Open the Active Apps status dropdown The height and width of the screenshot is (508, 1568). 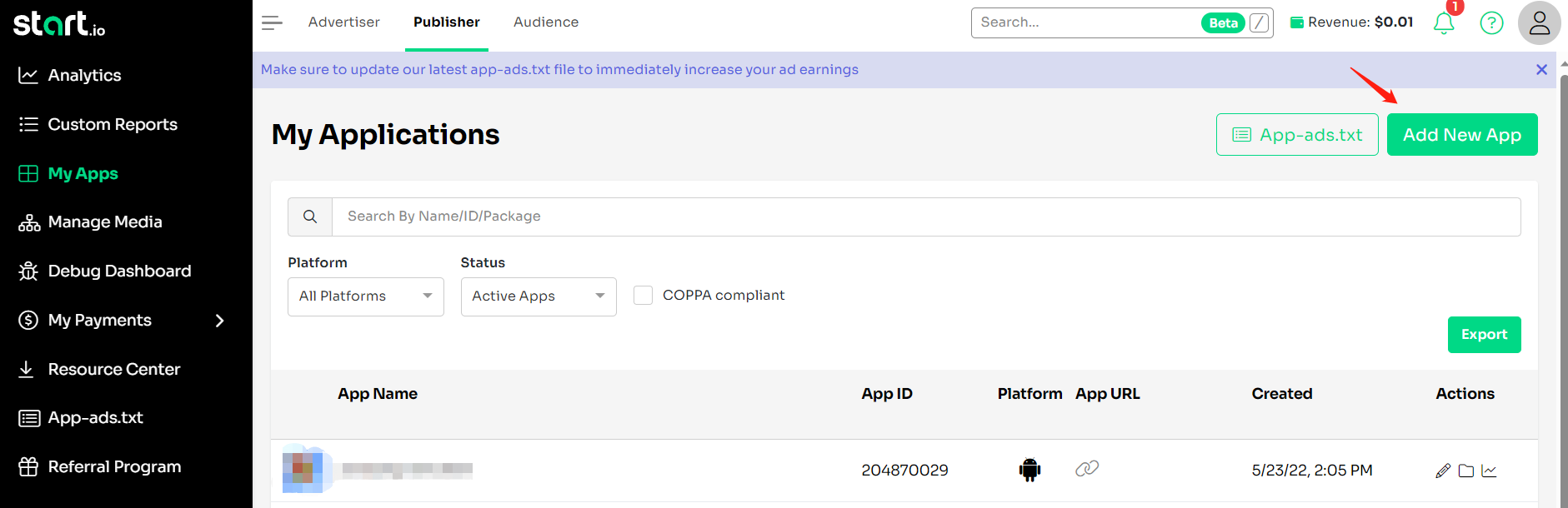(538, 296)
